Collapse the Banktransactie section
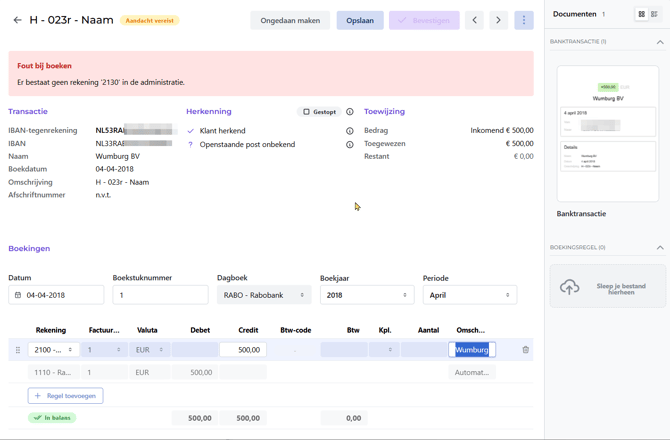Viewport: 670px width, 440px height. 660,42
